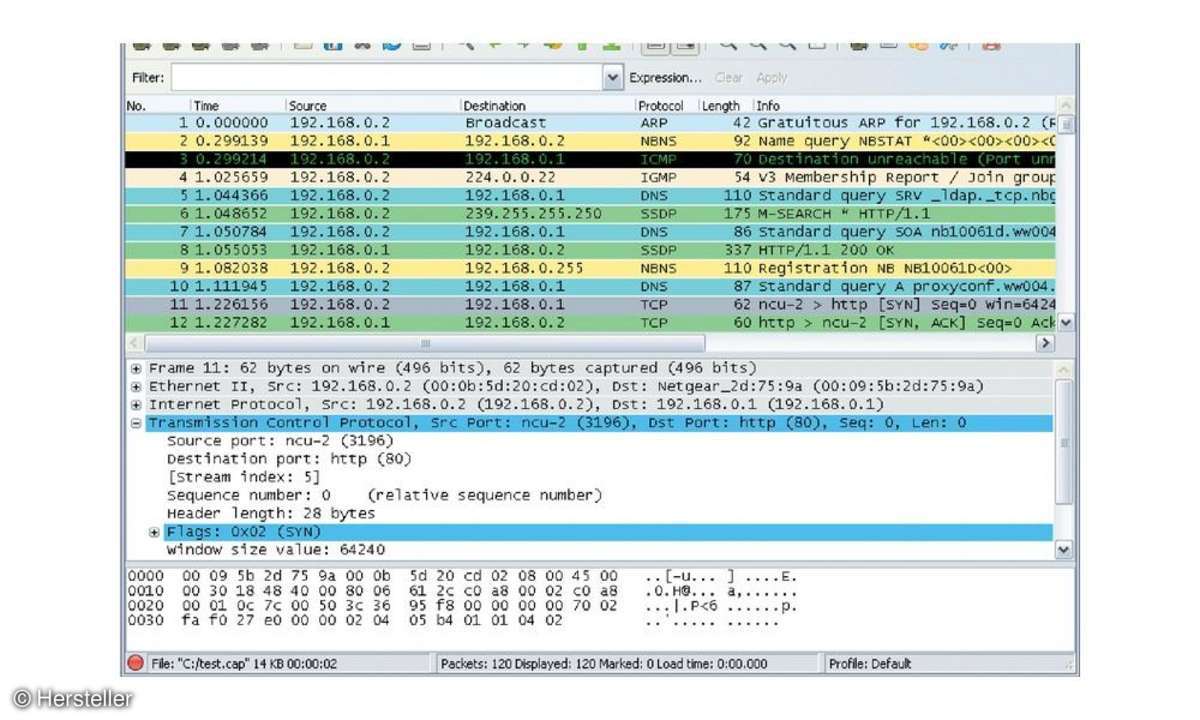Select packet 11 TCP SYN row
Screen dimensions: 1200x720
click(x=590, y=304)
